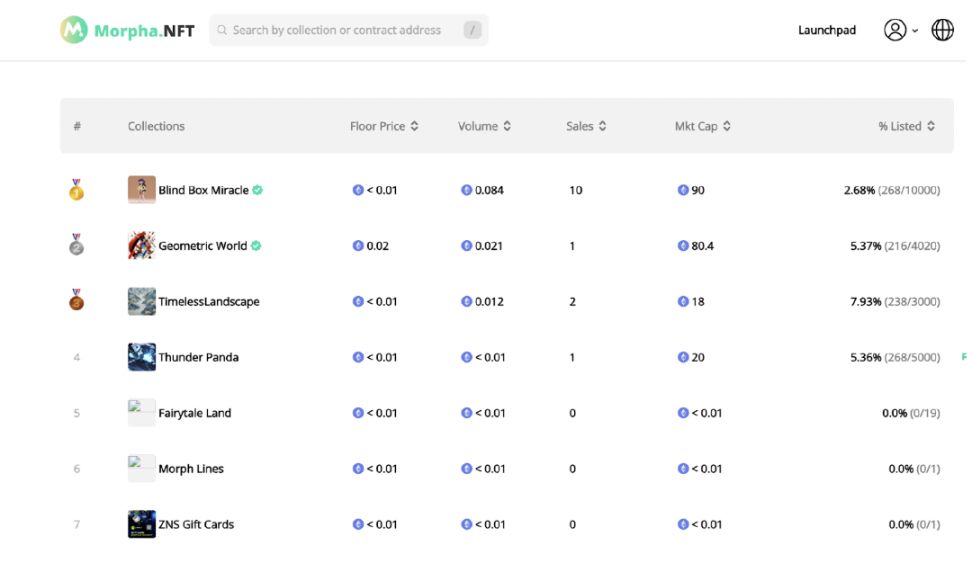Screen dimensions: 972x572
Task: Click the gold medal icon for rank one
Action: point(76,190)
